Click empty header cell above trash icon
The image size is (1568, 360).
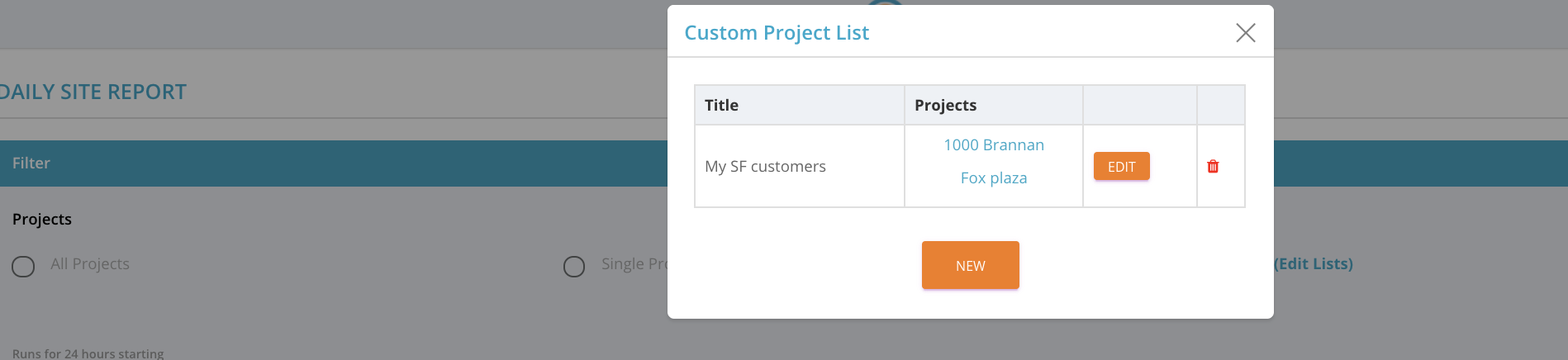(x=1220, y=106)
